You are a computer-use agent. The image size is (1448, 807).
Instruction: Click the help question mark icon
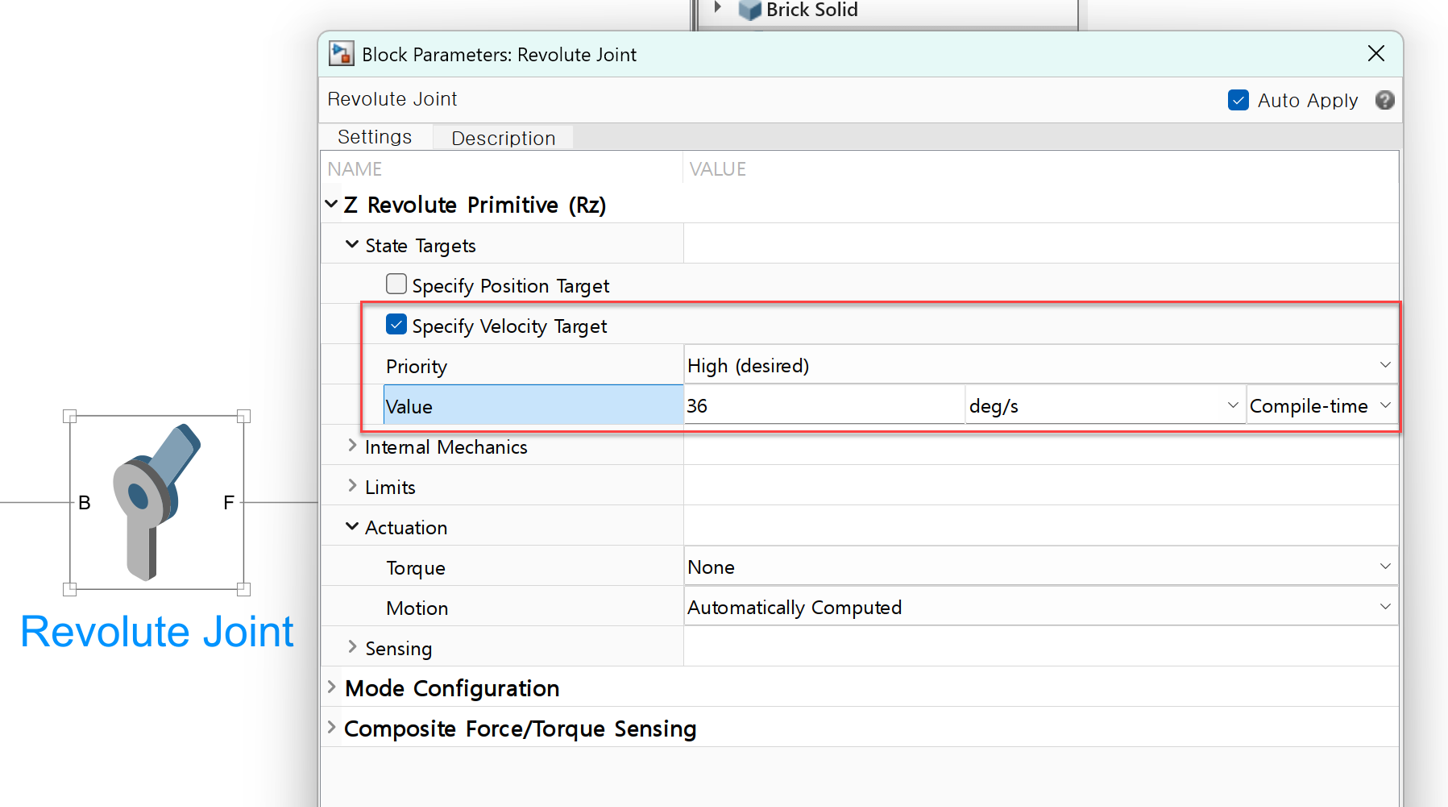[1384, 100]
